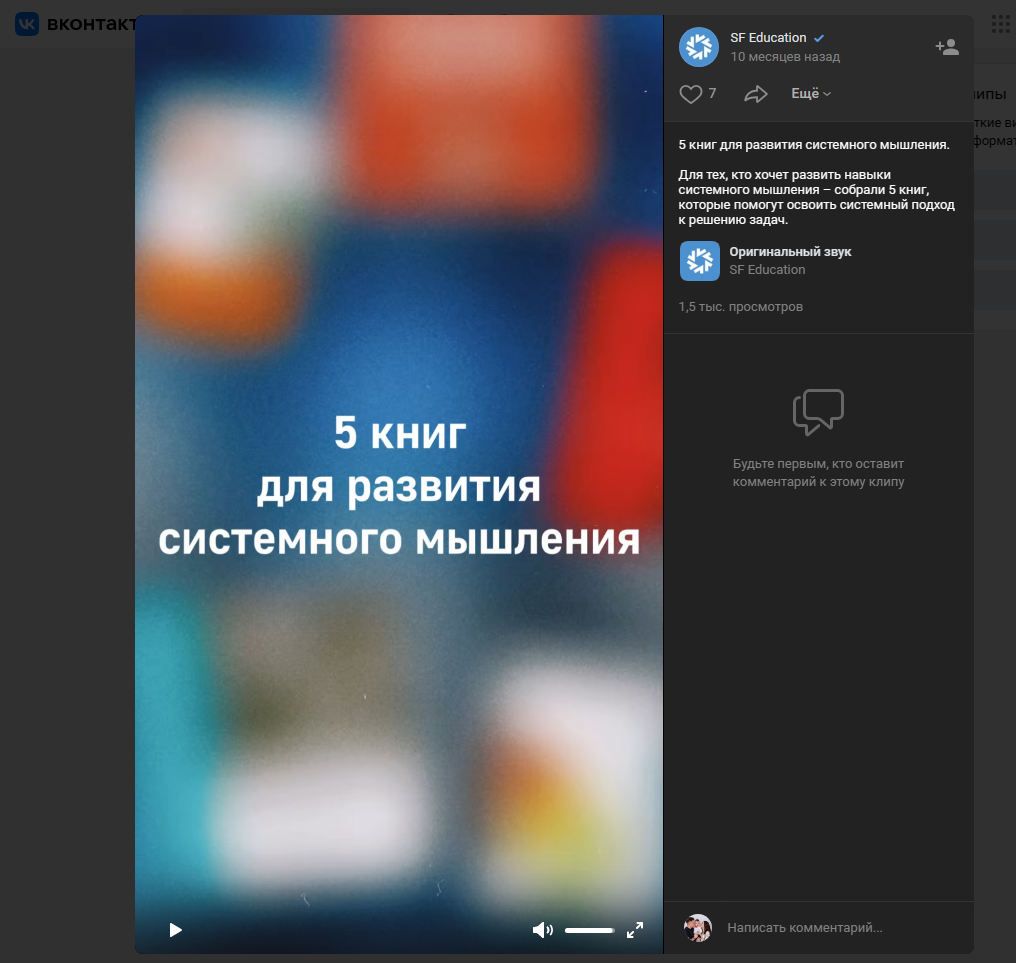Subscribe using the add person icon
This screenshot has width=1016, height=963.
coord(946,47)
